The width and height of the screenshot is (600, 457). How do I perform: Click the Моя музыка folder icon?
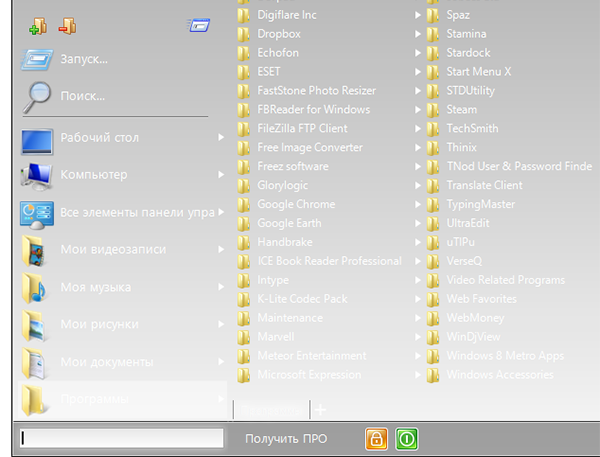pyautogui.click(x=34, y=287)
